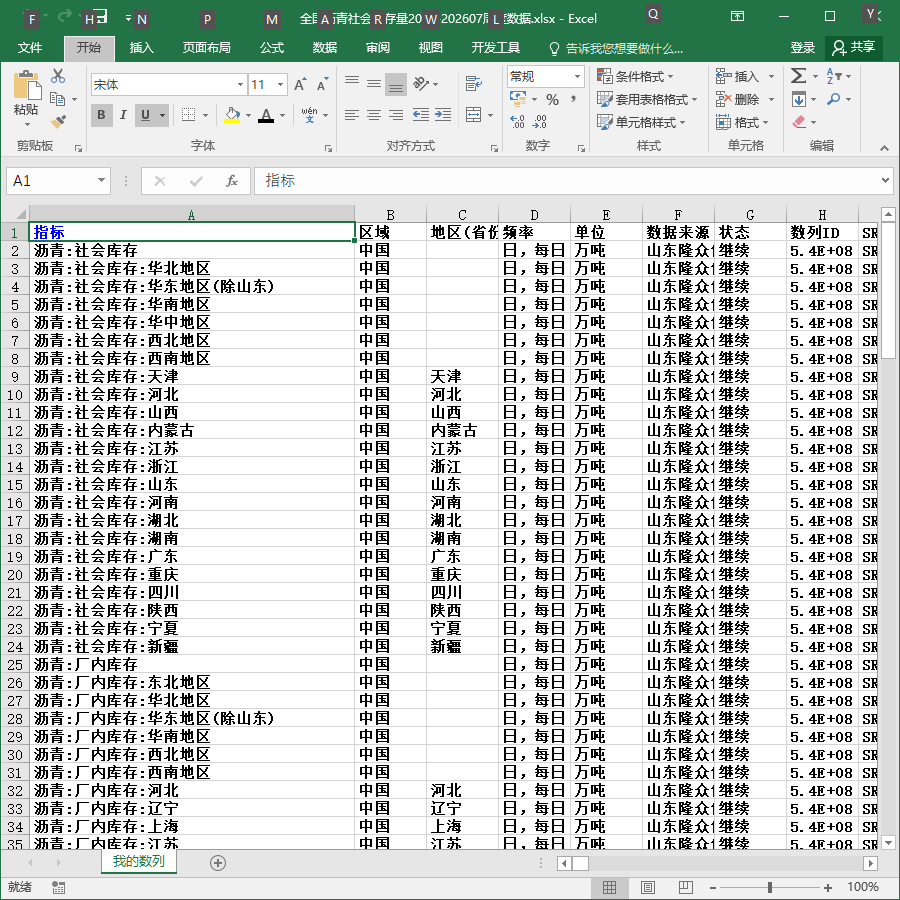Click the Cut scissors icon
This screenshot has height=900, width=900.
click(57, 76)
